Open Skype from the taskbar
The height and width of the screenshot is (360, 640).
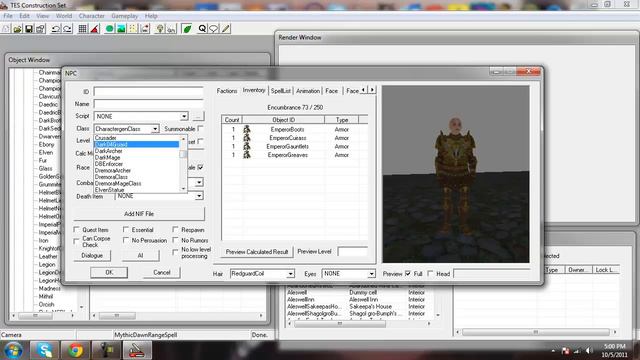coord(44,350)
